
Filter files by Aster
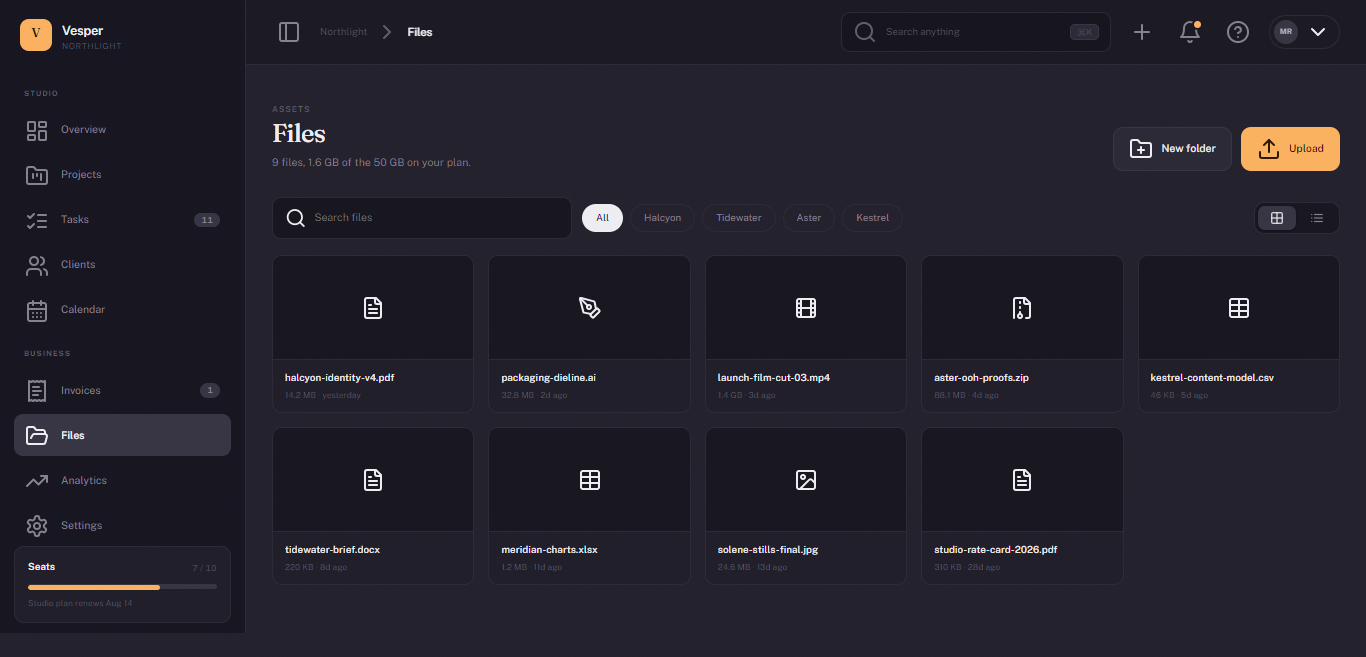tap(809, 218)
